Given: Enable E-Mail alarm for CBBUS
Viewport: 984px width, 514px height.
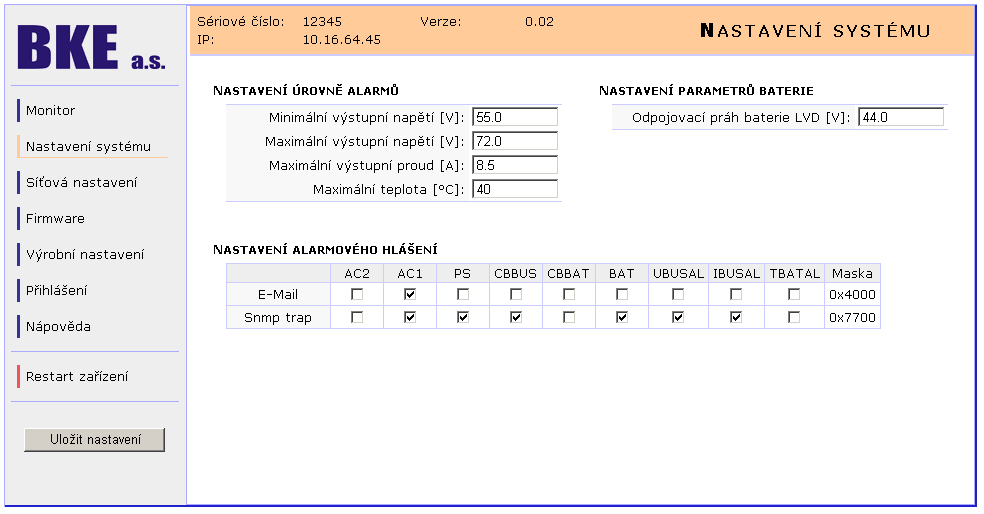Looking at the screenshot, I should pos(515,294).
